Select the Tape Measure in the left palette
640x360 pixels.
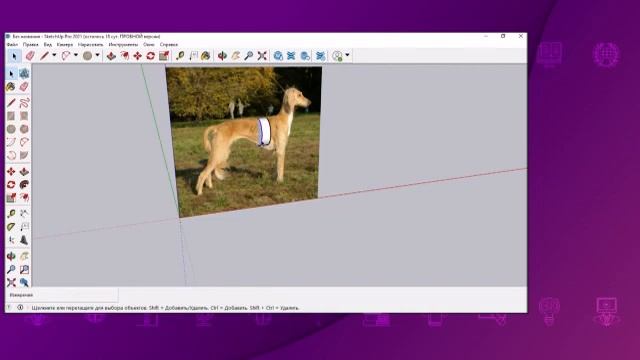coord(11,213)
